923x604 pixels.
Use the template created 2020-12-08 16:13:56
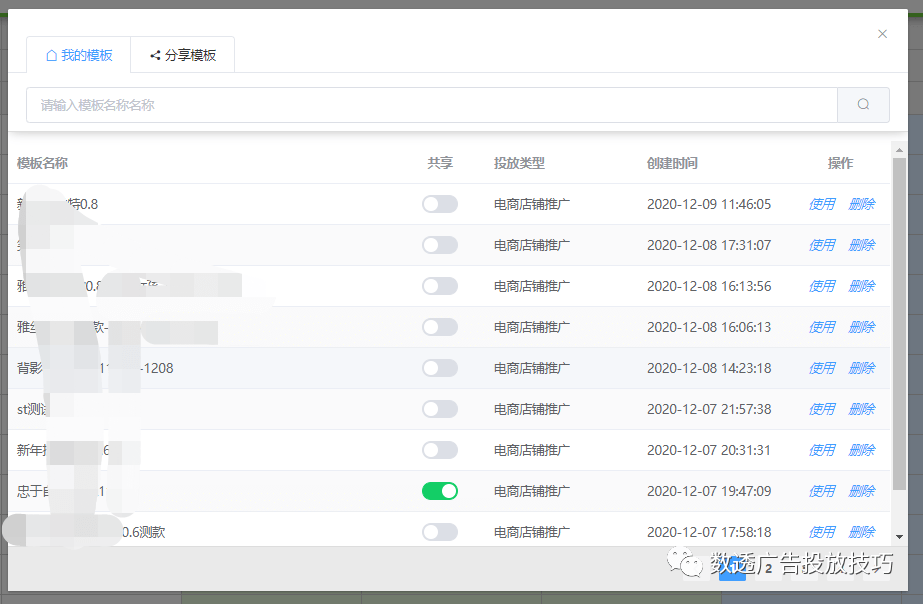[821, 286]
